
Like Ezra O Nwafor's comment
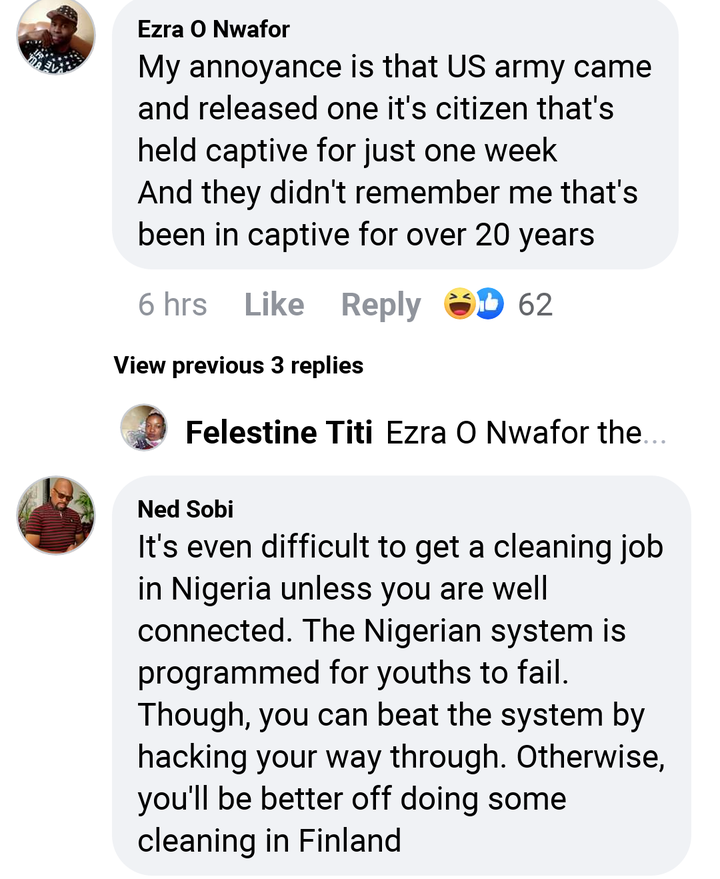pos(274,304)
